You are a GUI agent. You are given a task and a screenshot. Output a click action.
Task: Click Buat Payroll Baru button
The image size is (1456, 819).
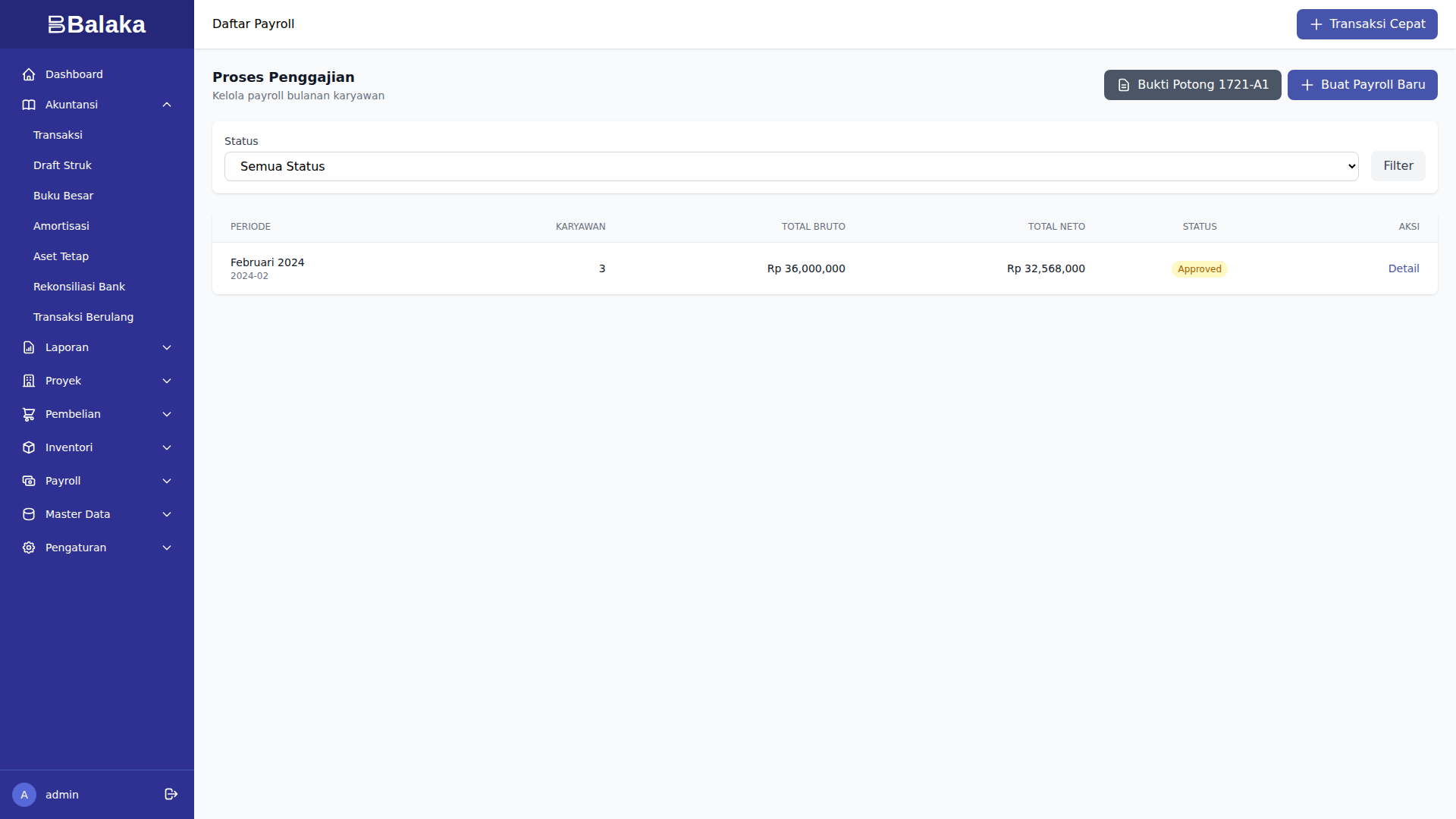coord(1362,85)
